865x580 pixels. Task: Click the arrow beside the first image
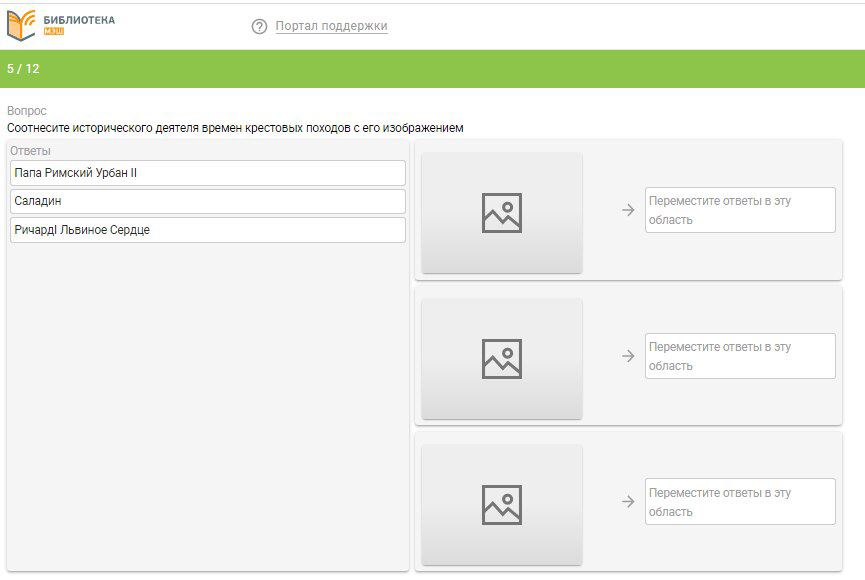[x=628, y=210]
